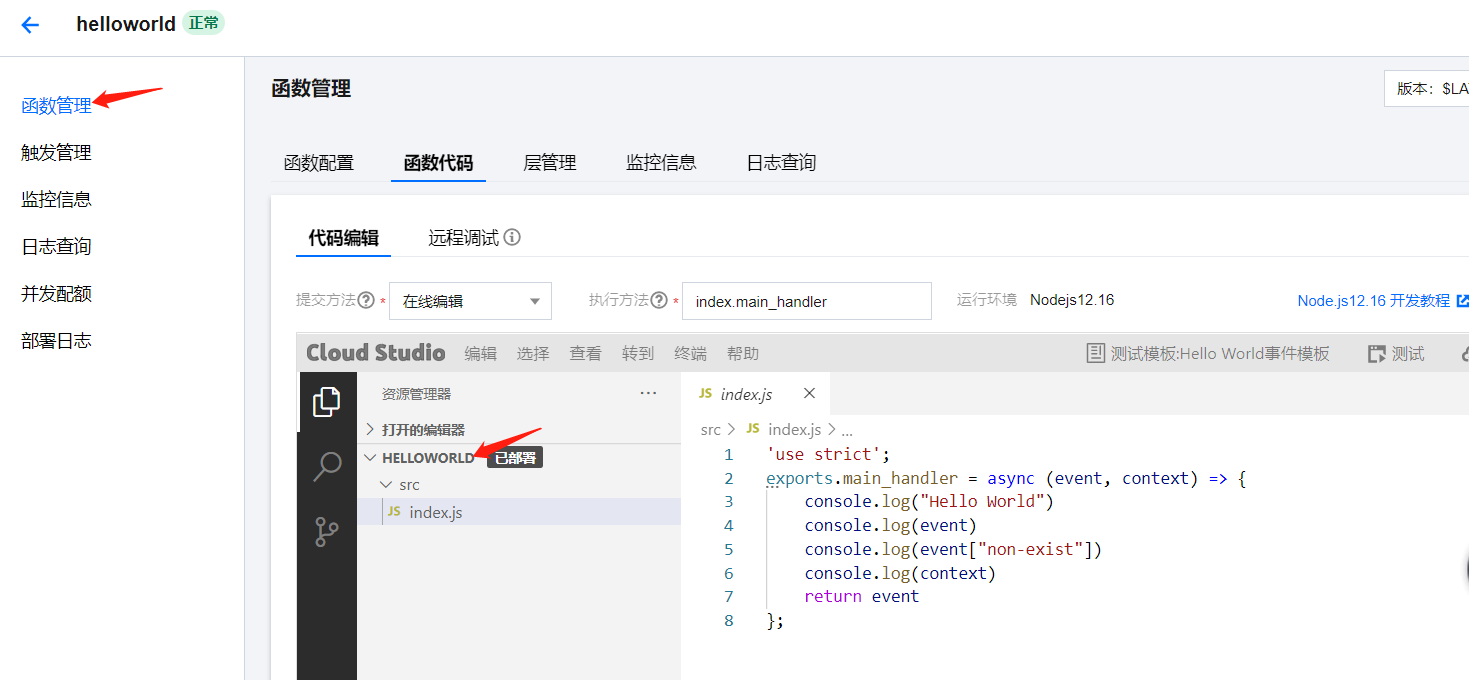
Task: Open the Explorer files icon in activity bar
Action: click(327, 402)
